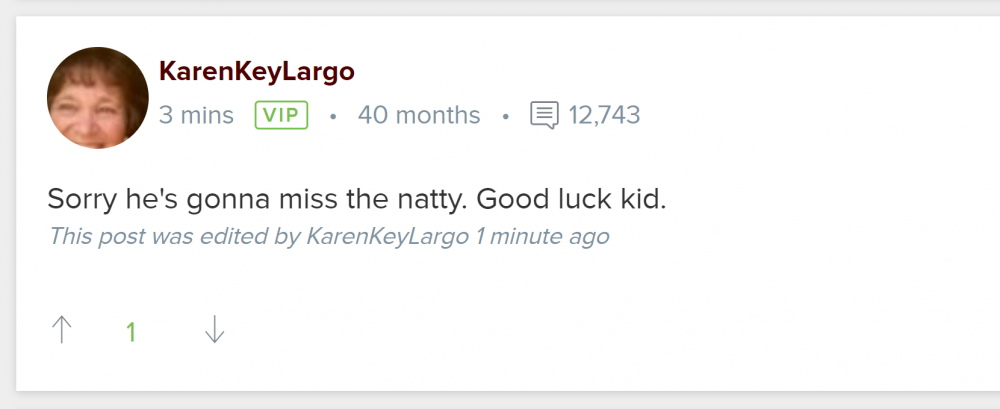Click the gray page background below the post
The image size is (1000, 409).
[500, 400]
